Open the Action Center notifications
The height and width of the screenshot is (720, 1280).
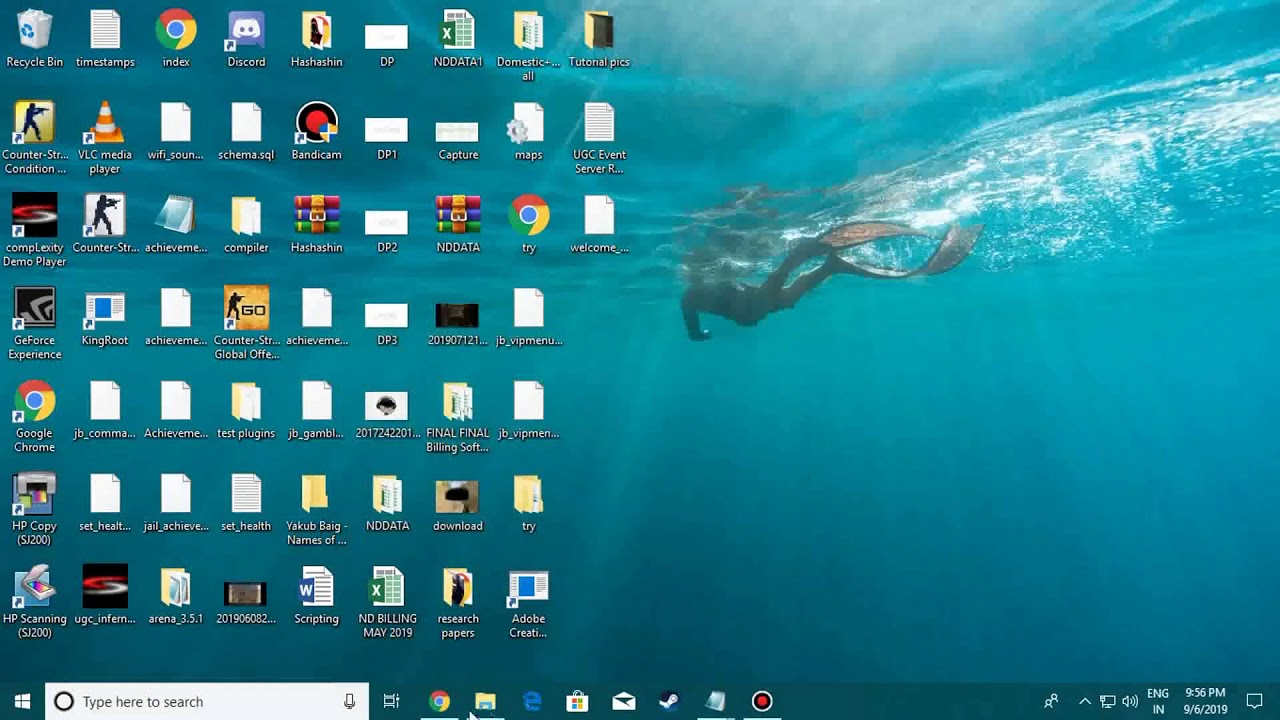tap(1254, 701)
